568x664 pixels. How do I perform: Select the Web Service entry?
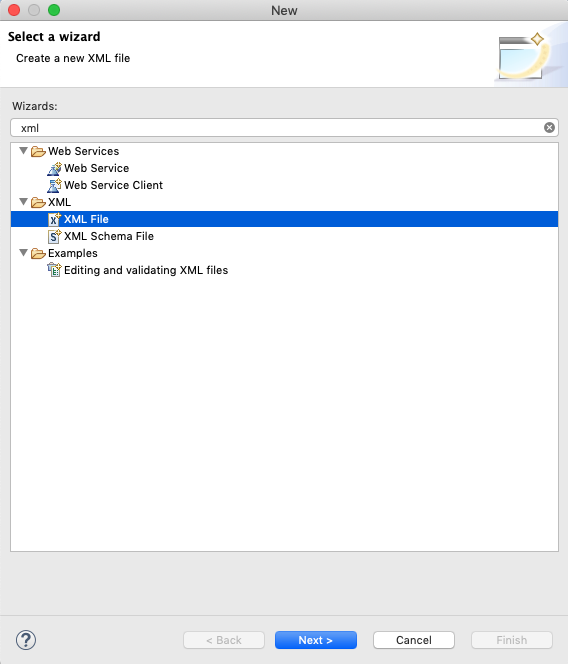tap(96, 168)
